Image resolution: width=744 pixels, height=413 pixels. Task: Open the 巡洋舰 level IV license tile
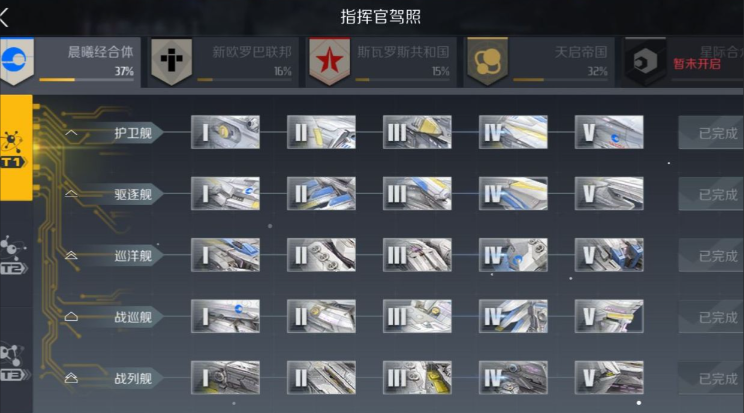pyautogui.click(x=513, y=255)
